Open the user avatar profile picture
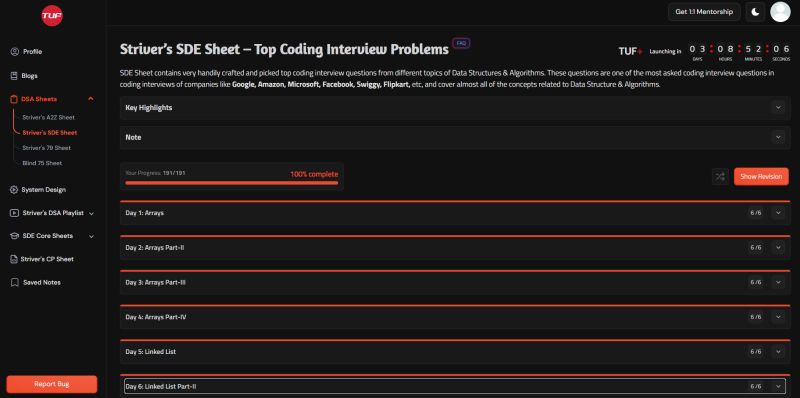Screen dimensions: 800x398 (780, 12)
